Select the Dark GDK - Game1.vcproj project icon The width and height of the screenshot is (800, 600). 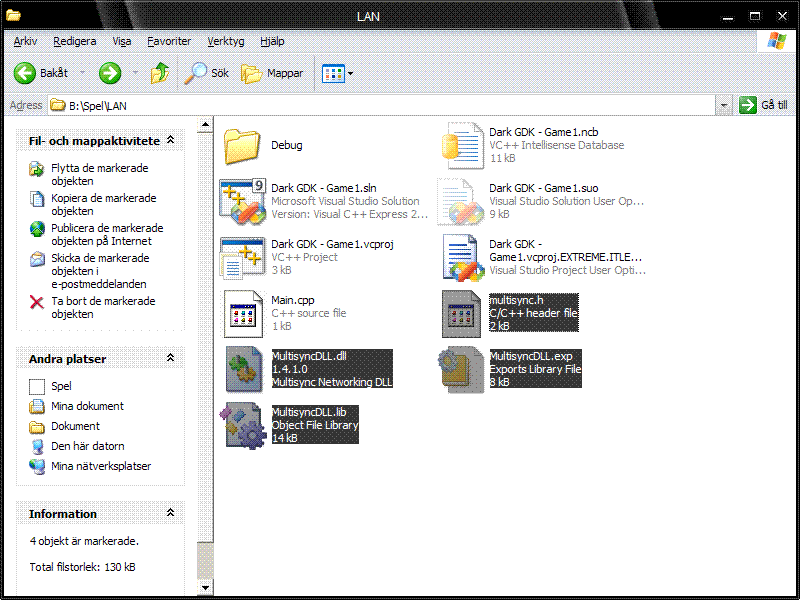[x=243, y=258]
